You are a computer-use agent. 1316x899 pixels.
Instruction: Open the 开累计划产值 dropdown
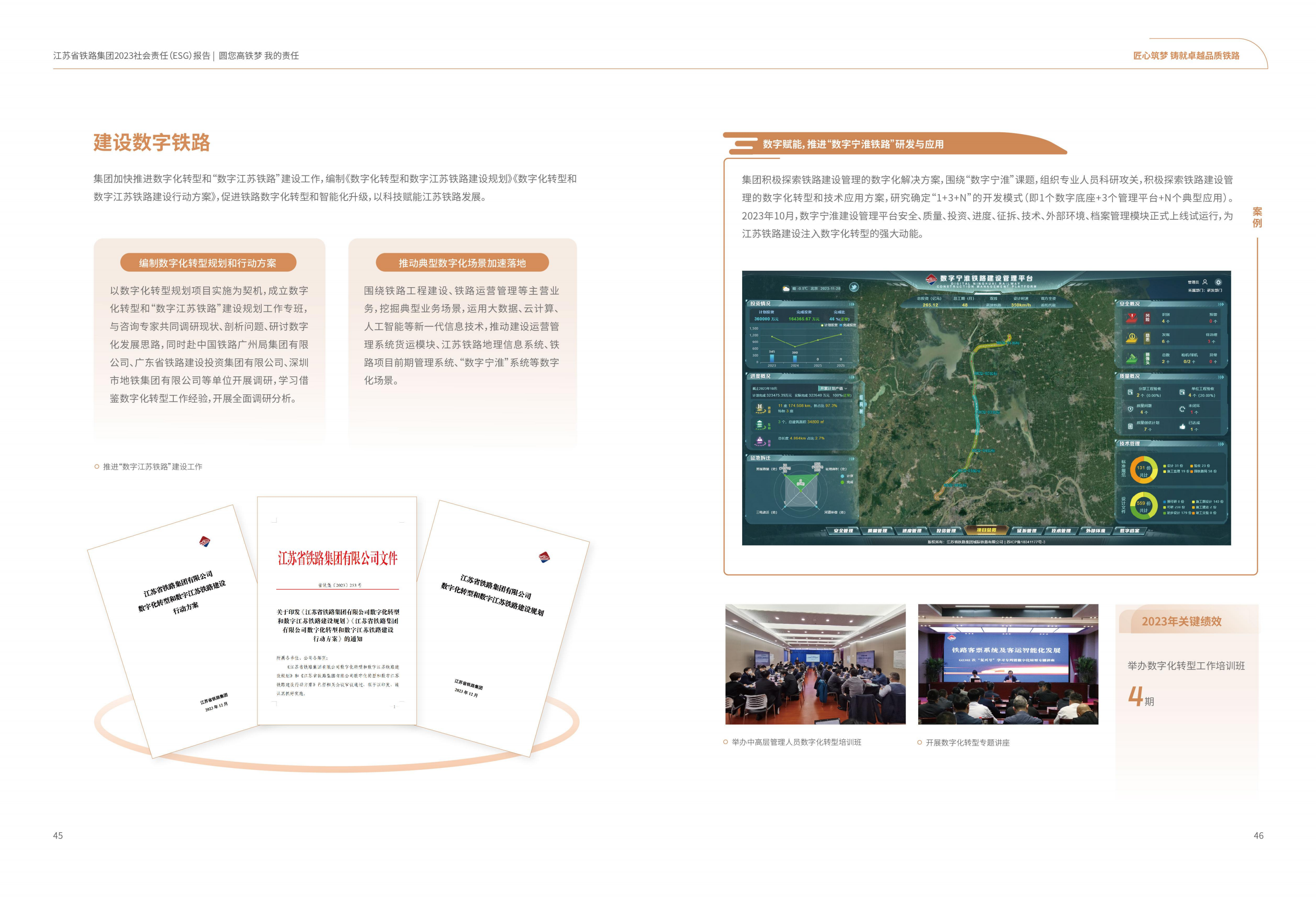point(833,388)
